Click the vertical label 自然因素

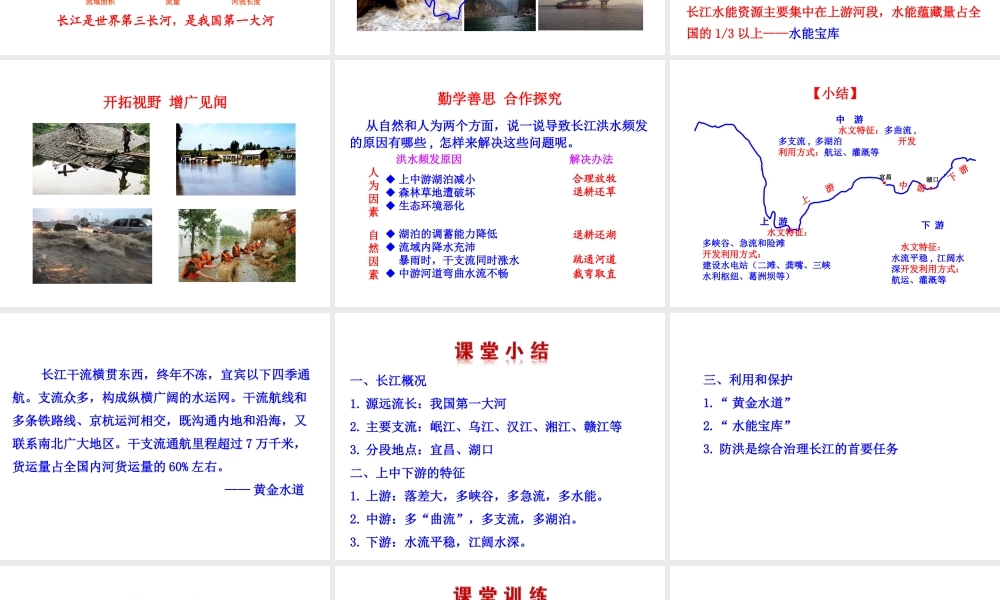tap(374, 254)
